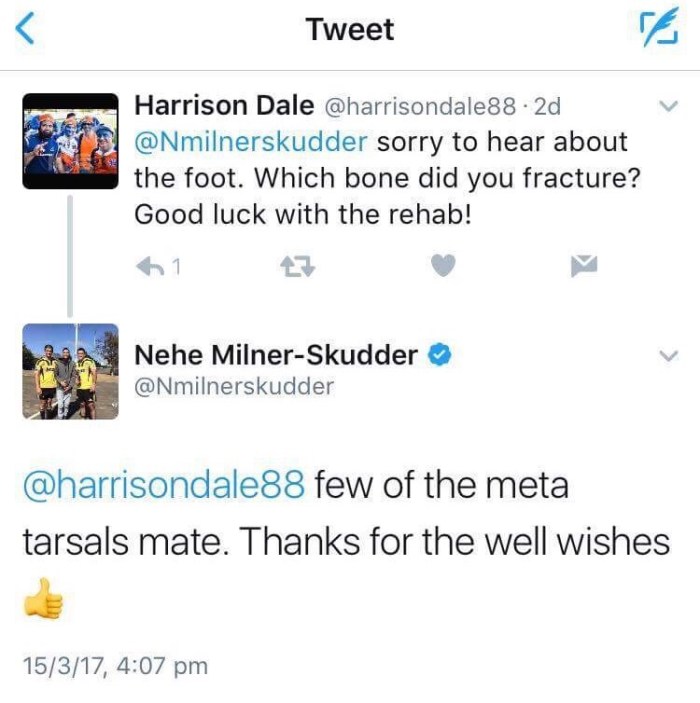
Task: Expand options for Harrison Dale's tweet
Action: coord(671,106)
